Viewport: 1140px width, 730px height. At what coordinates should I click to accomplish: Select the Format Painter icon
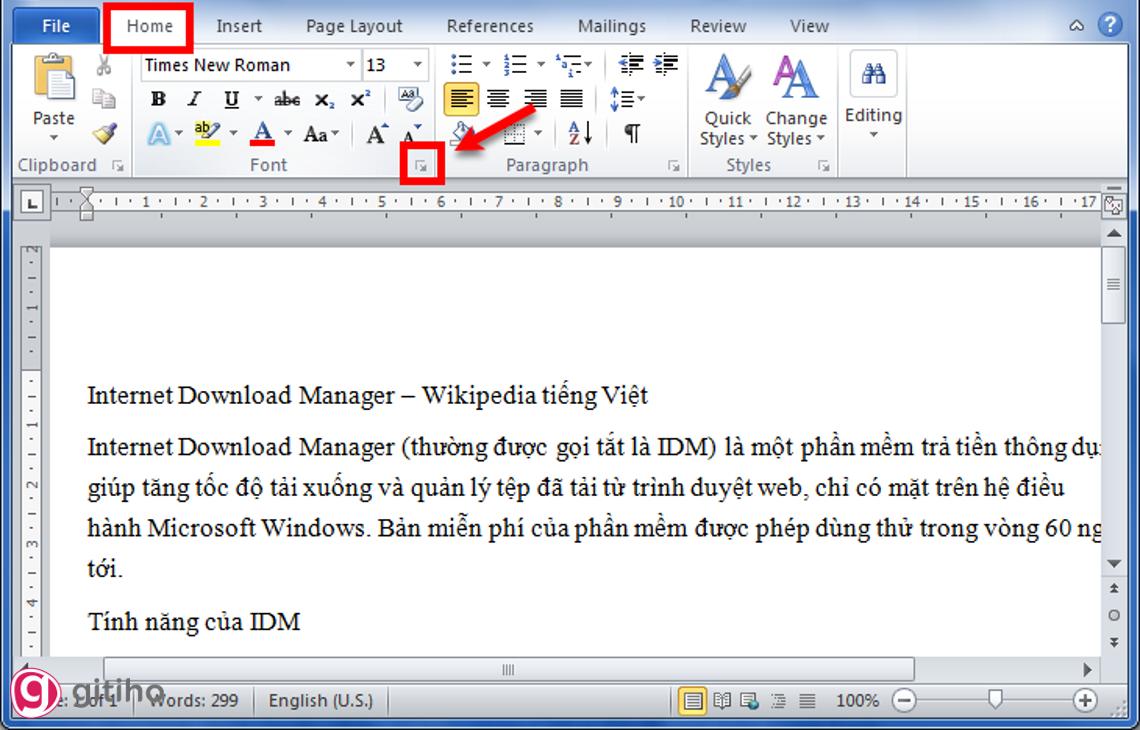point(104,131)
